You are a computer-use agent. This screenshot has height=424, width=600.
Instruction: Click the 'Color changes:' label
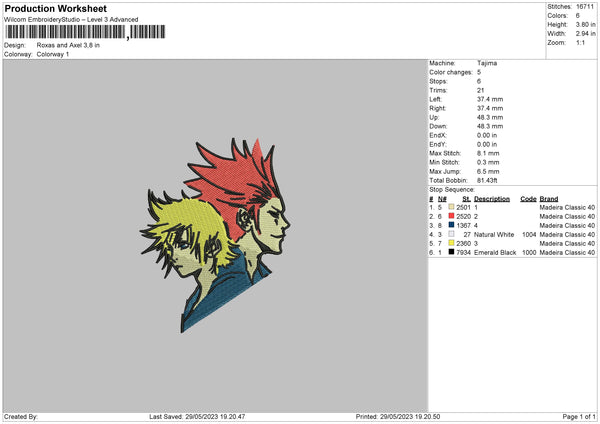click(451, 72)
